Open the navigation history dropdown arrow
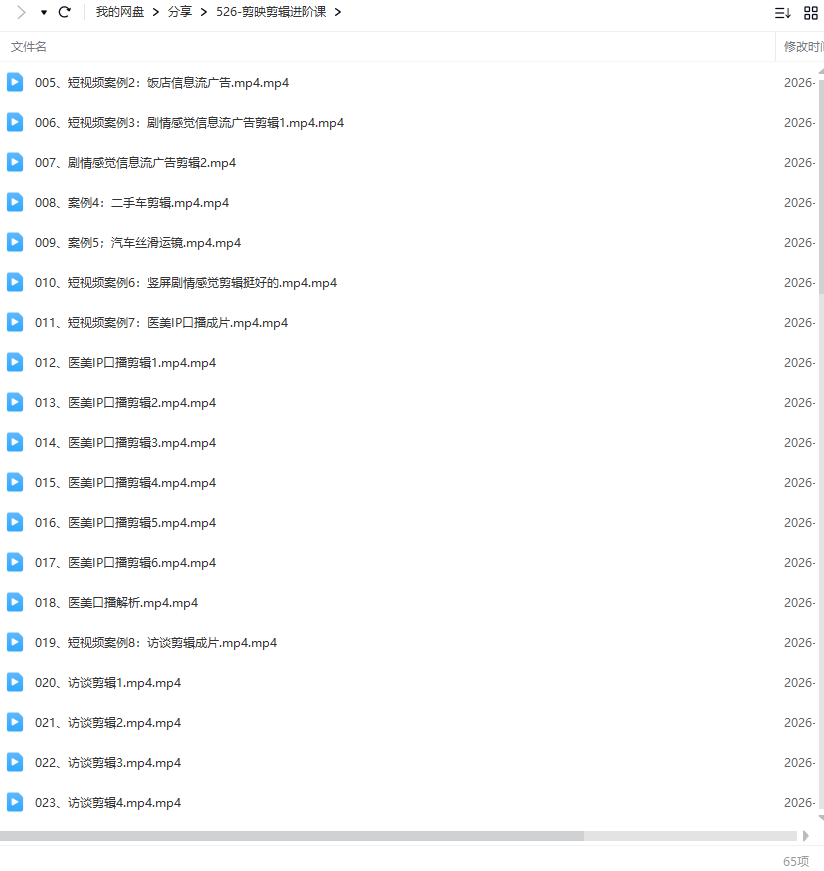824x871 pixels. tap(44, 13)
